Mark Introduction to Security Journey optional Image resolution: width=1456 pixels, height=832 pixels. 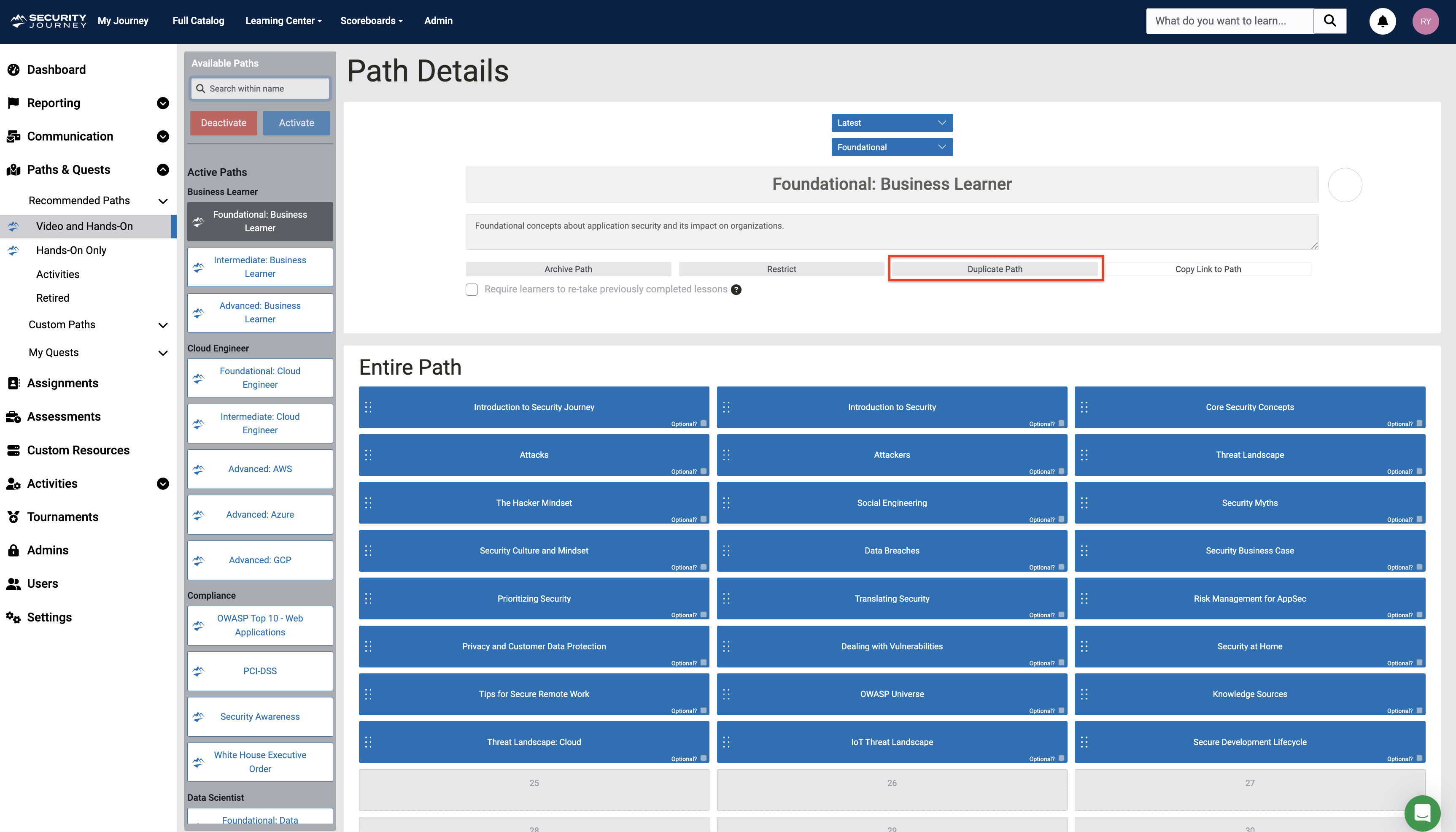(x=704, y=424)
